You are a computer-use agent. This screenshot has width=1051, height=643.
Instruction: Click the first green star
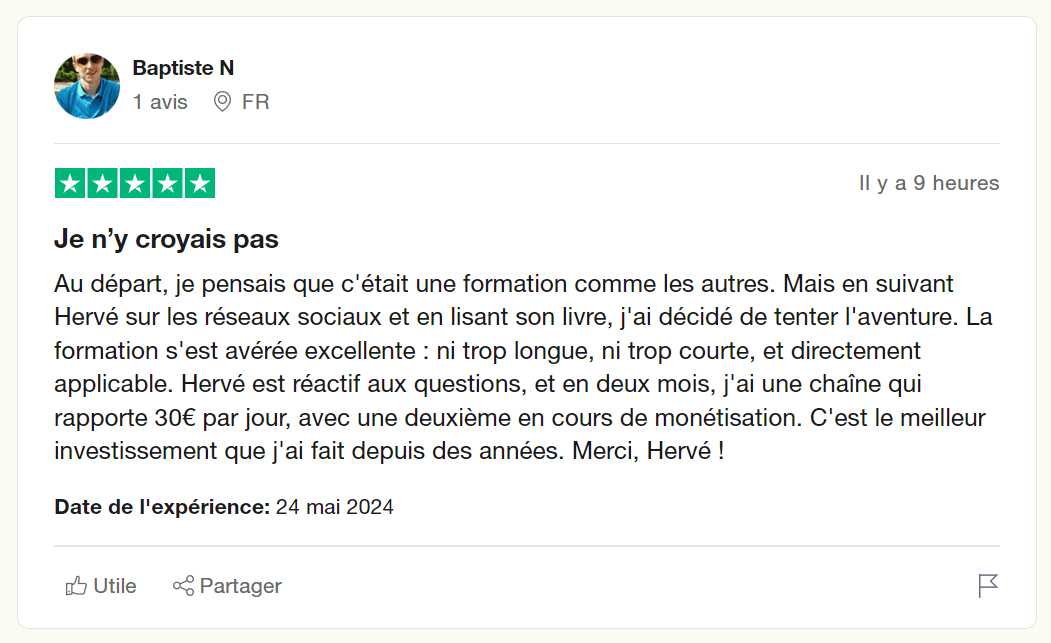coord(70,183)
